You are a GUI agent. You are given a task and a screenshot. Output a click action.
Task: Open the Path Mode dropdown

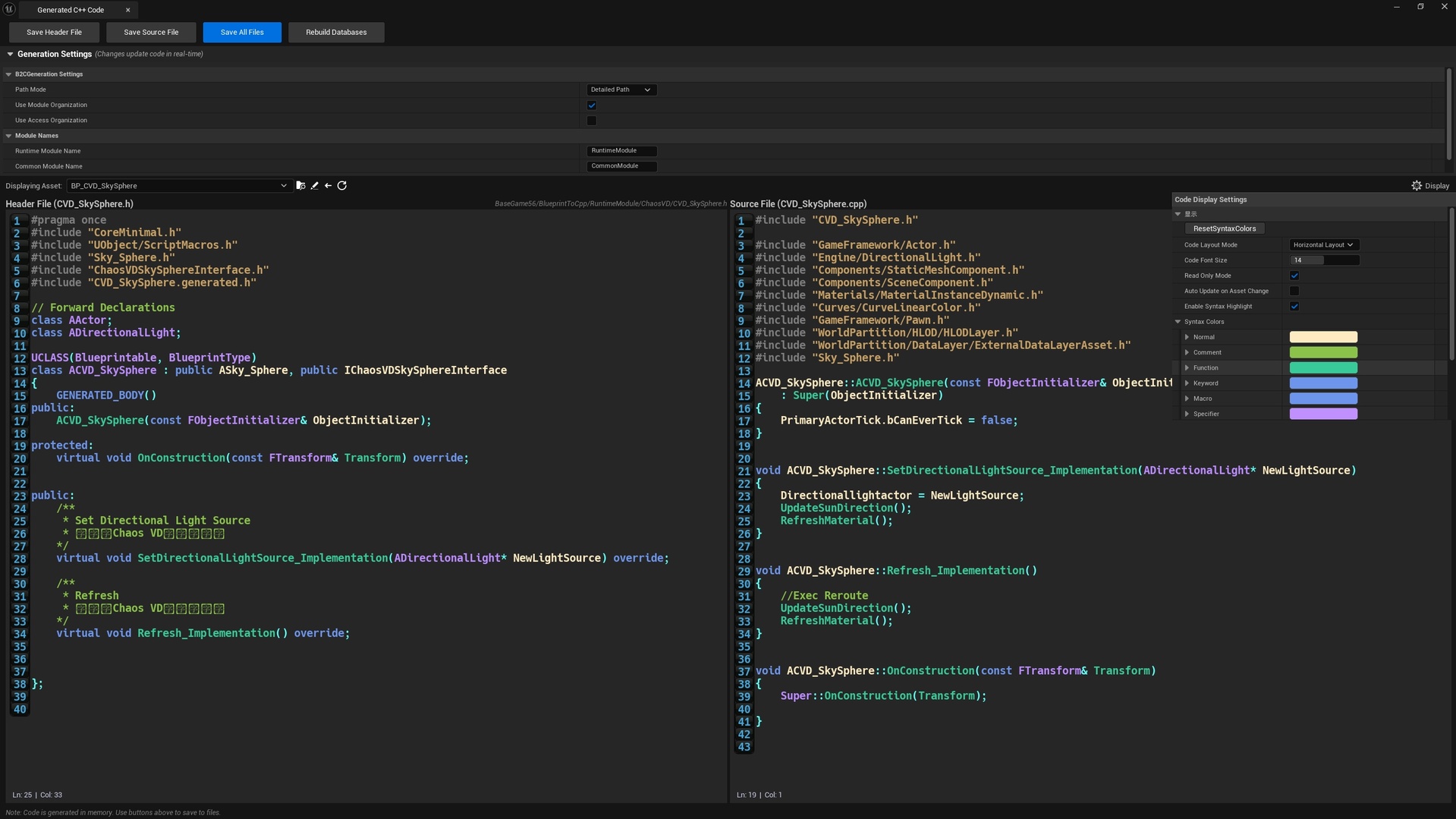point(621,90)
